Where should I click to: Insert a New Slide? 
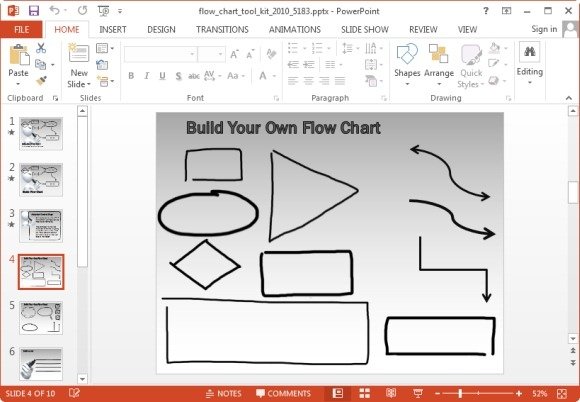[x=79, y=65]
